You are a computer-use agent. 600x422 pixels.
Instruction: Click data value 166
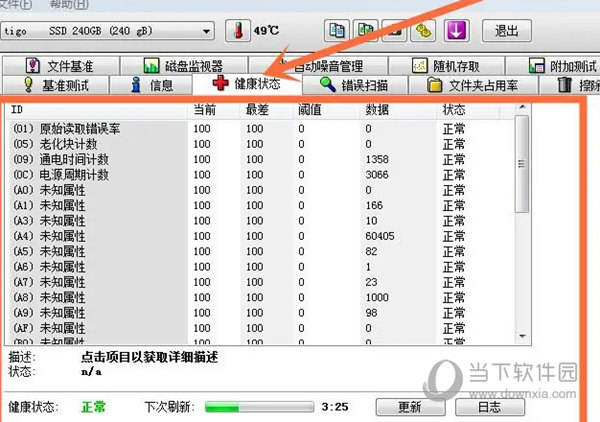pos(374,205)
